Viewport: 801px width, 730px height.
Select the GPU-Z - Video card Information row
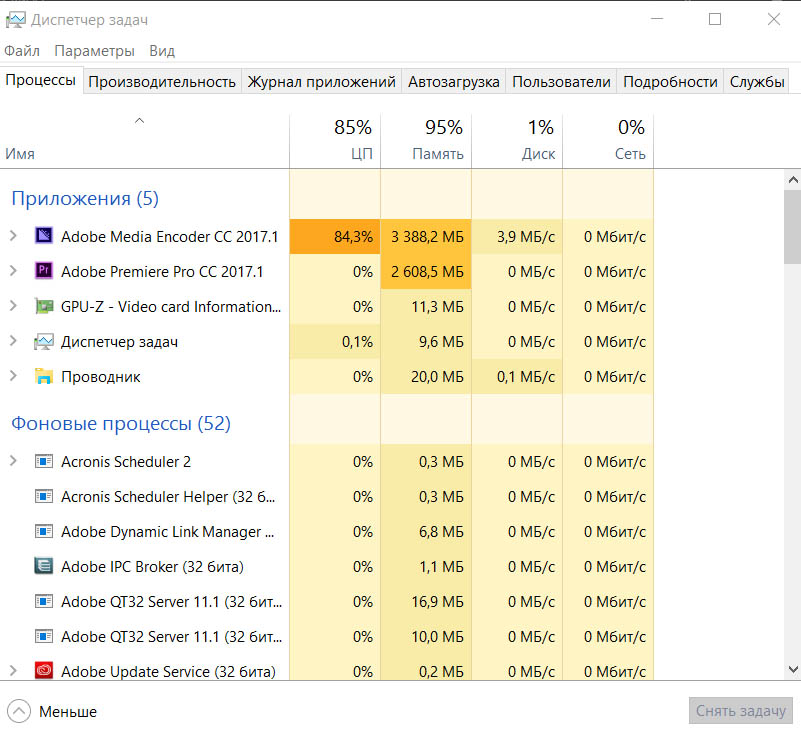327,307
